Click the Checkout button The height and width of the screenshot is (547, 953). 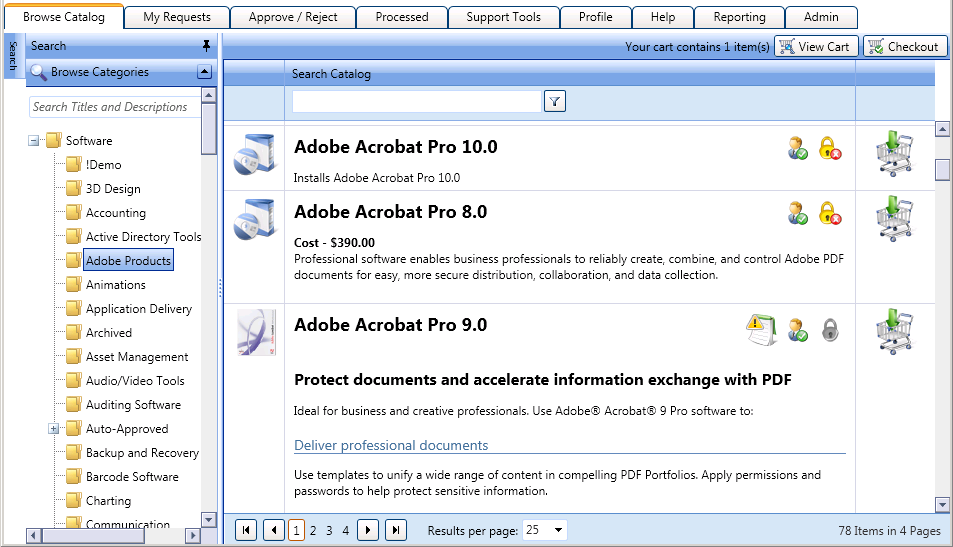pos(905,47)
